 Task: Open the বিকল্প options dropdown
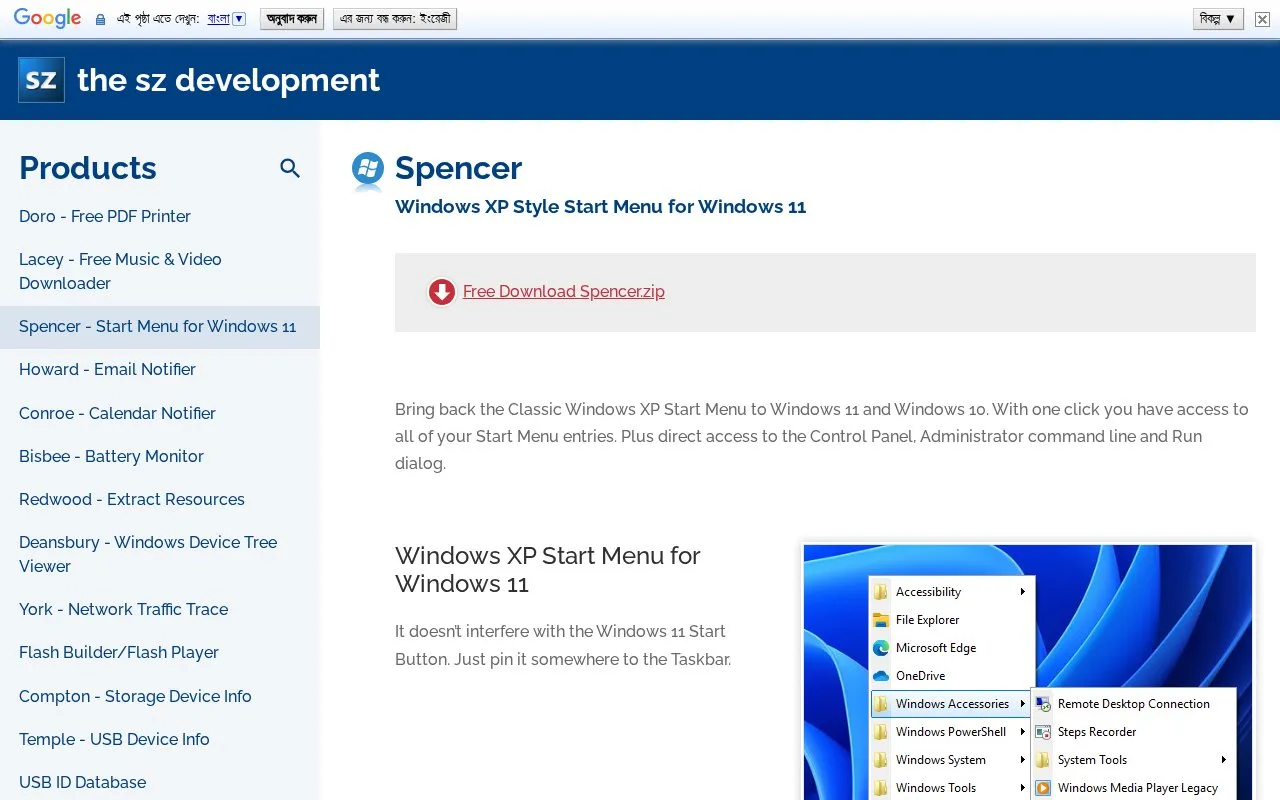[1218, 19]
